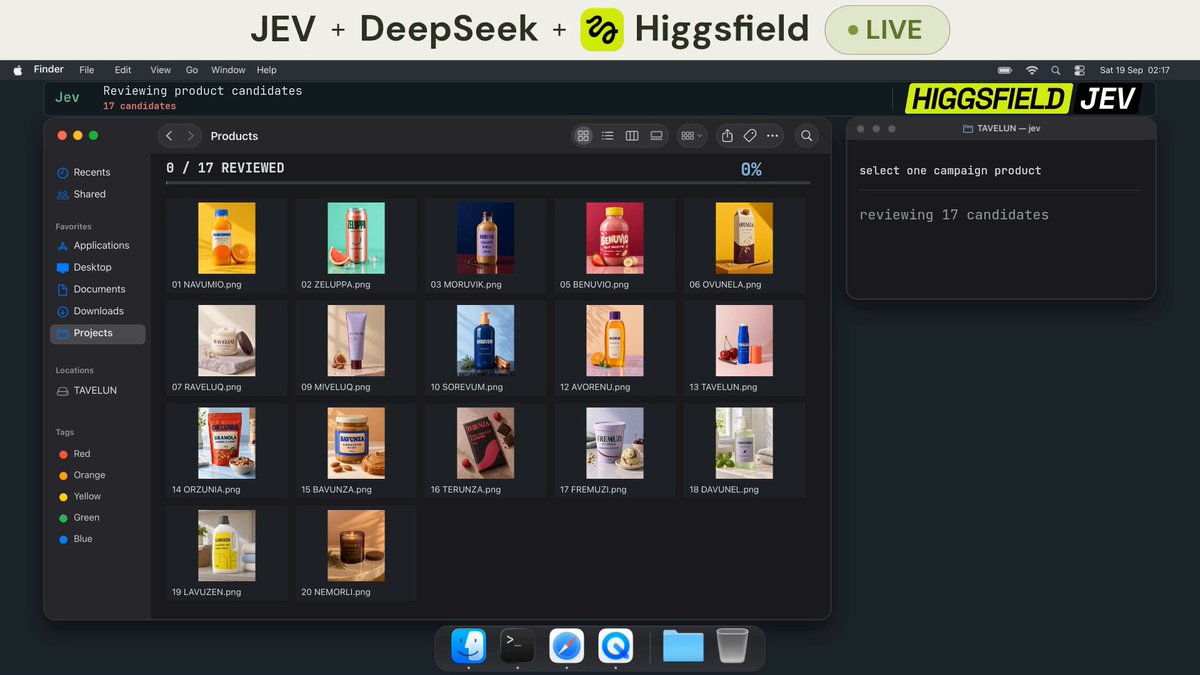Open the Help menu

[267, 70]
